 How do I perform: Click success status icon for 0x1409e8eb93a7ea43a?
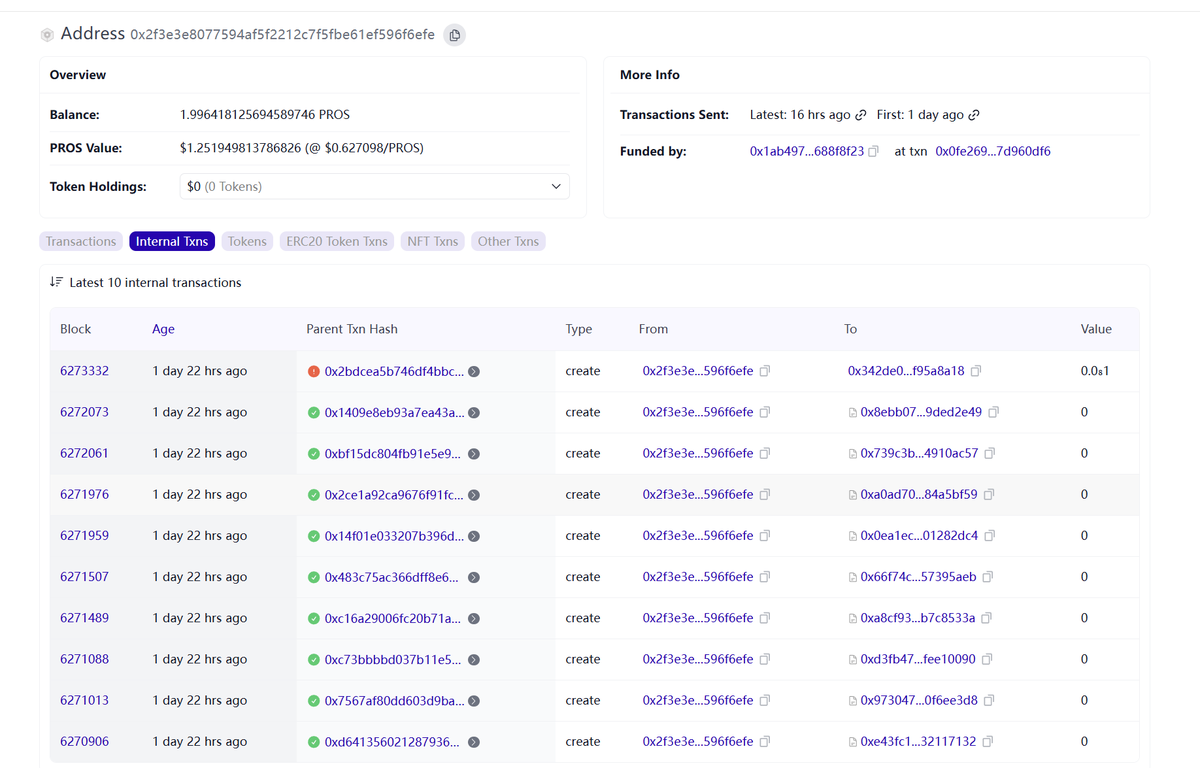coord(314,412)
